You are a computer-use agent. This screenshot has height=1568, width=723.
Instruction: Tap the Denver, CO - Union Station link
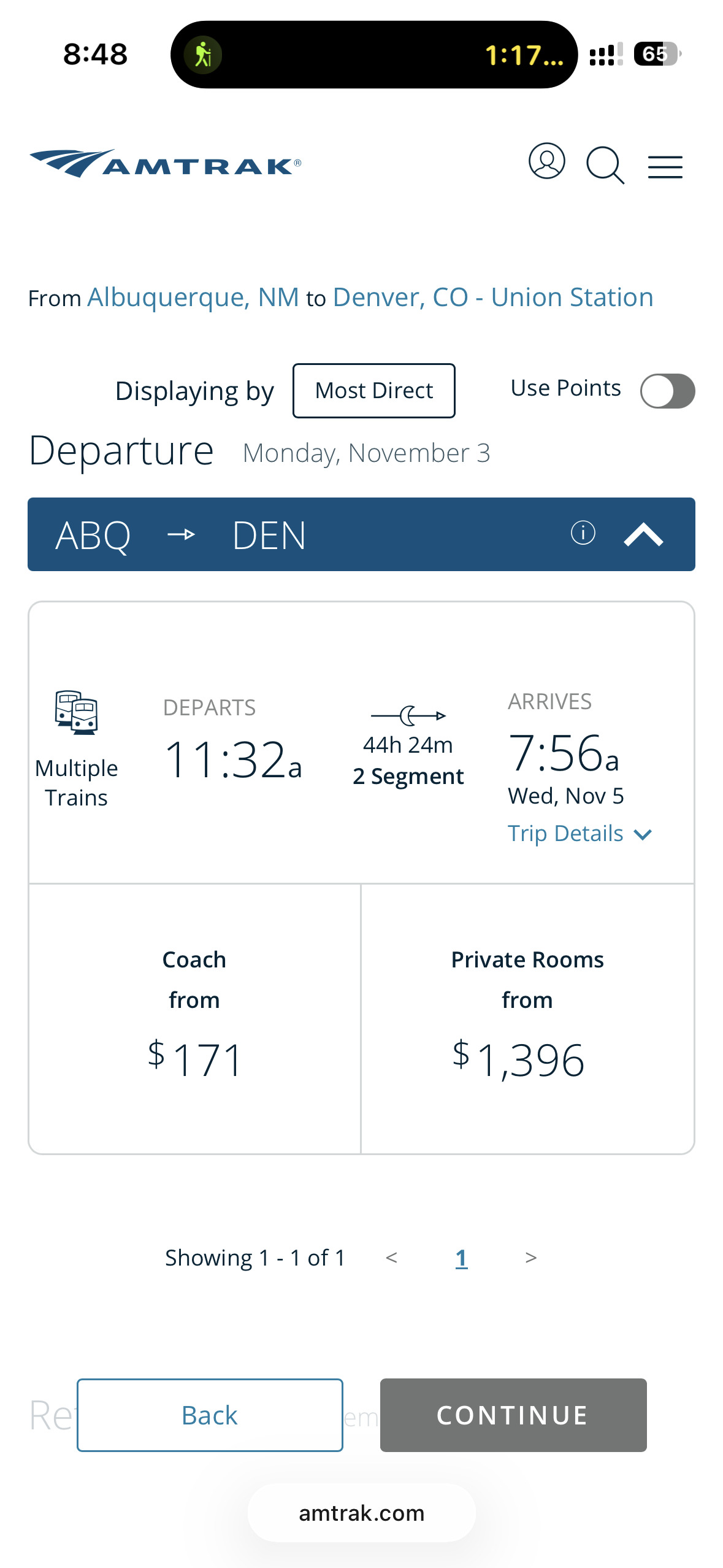point(493,298)
